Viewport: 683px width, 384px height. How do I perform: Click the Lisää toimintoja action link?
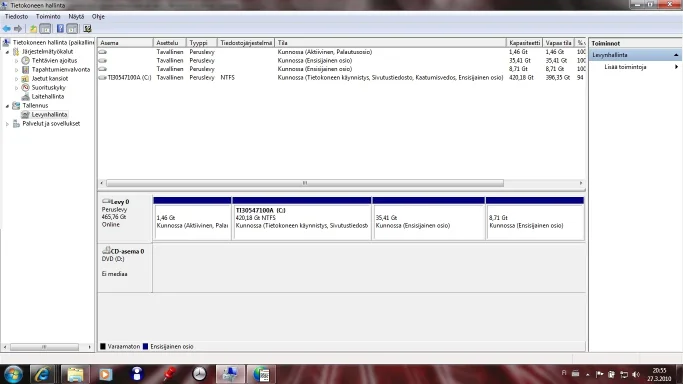tap(625, 67)
